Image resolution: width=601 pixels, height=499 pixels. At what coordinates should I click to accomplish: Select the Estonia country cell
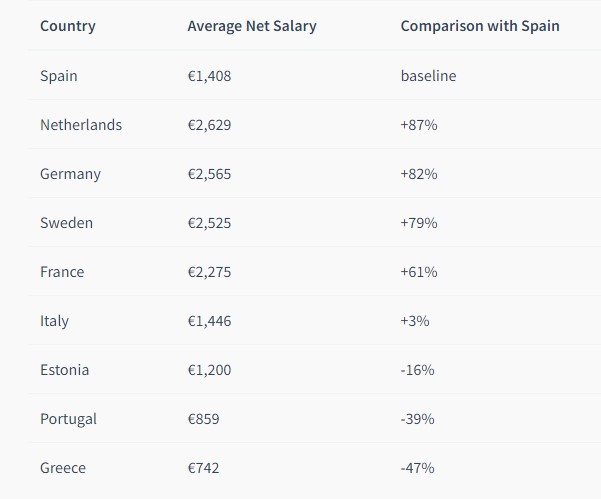click(64, 370)
